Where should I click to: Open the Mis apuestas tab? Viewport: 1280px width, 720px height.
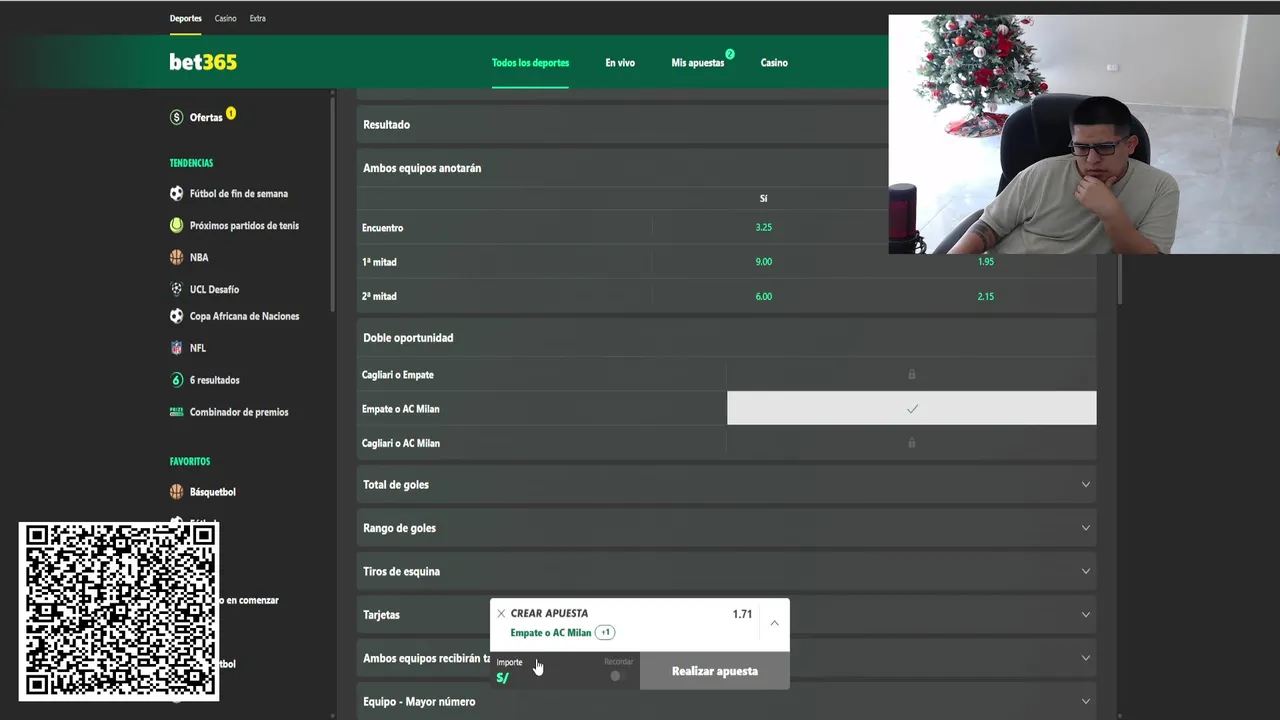coord(698,62)
